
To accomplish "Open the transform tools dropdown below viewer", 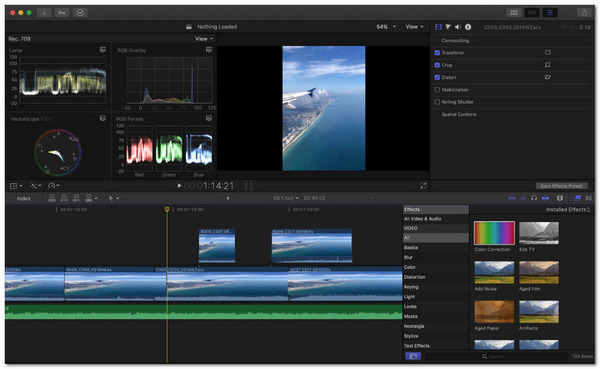I will coord(16,186).
